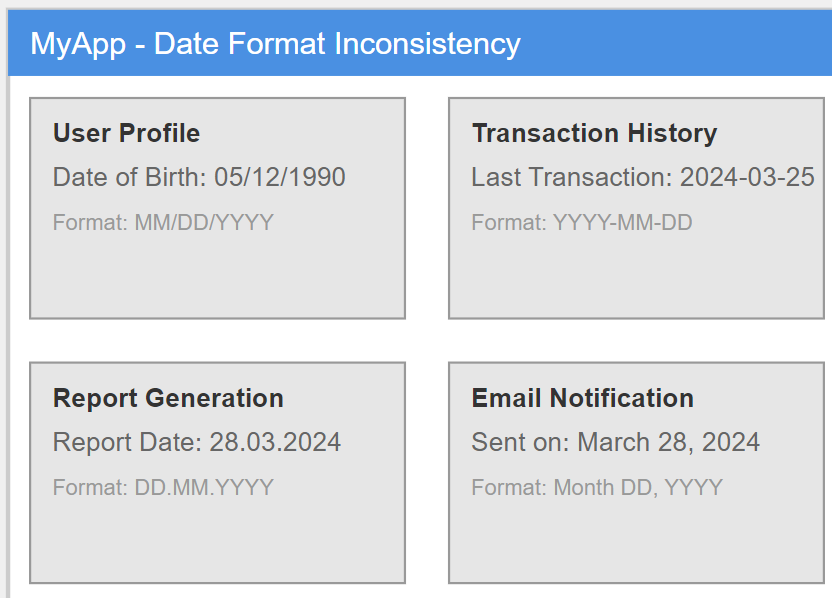
Task: Click the MyApp - Date Format Inconsistency title
Action: pos(275,44)
